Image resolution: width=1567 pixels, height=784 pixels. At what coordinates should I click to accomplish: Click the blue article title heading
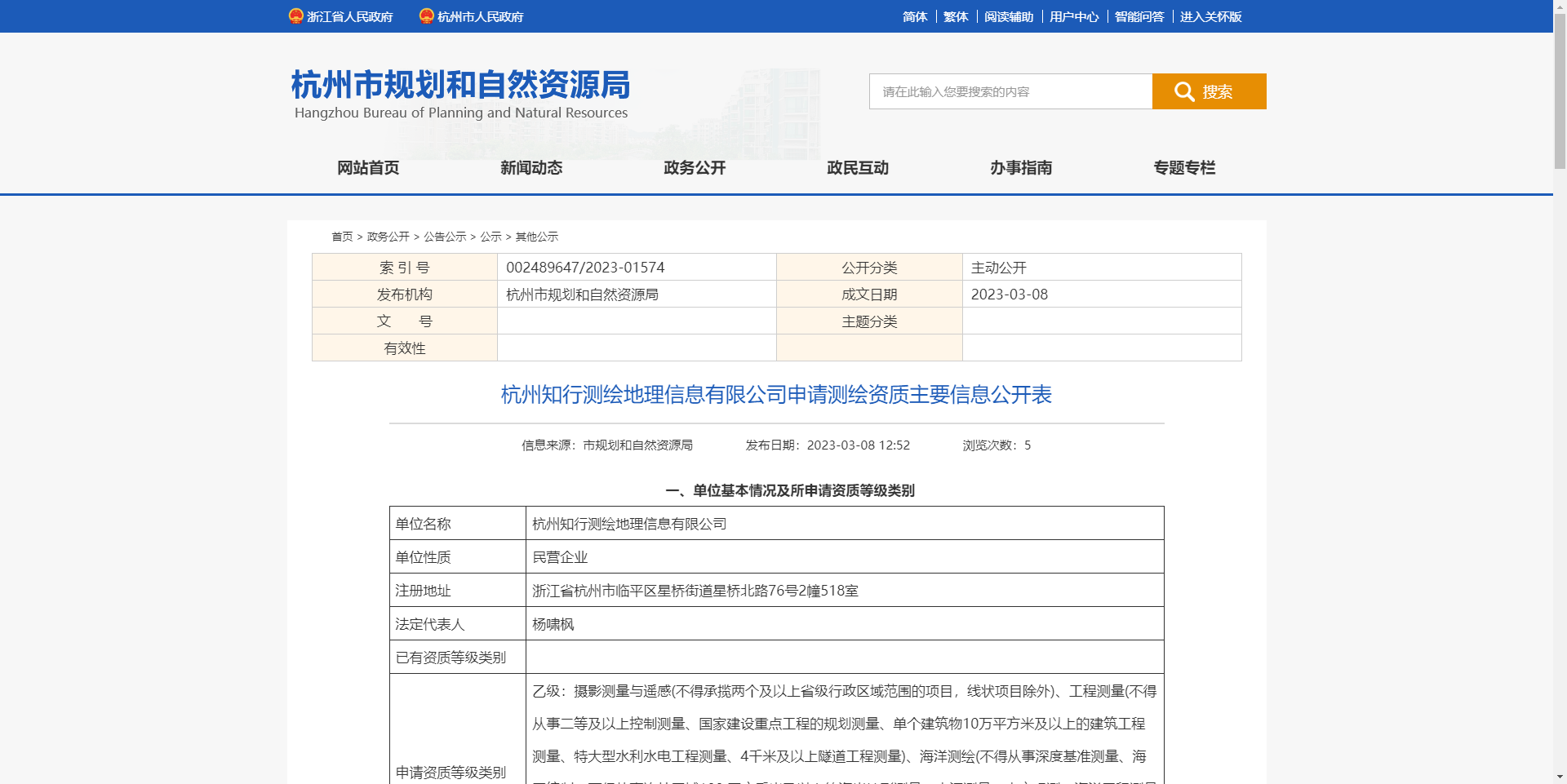click(x=776, y=395)
